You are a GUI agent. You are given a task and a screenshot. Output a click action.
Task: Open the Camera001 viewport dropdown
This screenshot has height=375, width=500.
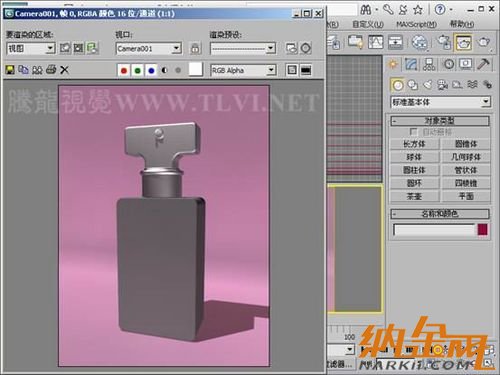coord(149,49)
